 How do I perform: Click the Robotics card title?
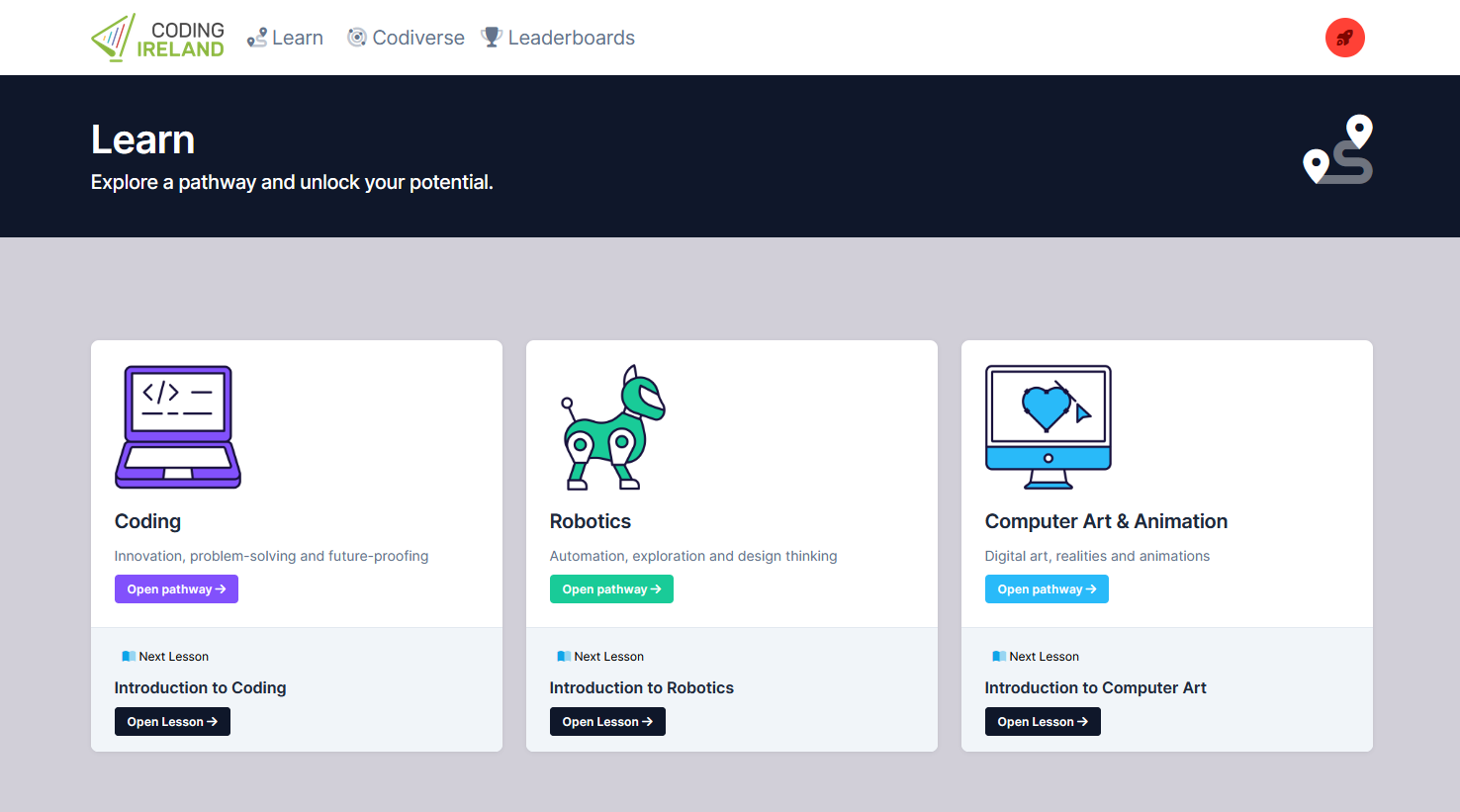click(x=591, y=521)
